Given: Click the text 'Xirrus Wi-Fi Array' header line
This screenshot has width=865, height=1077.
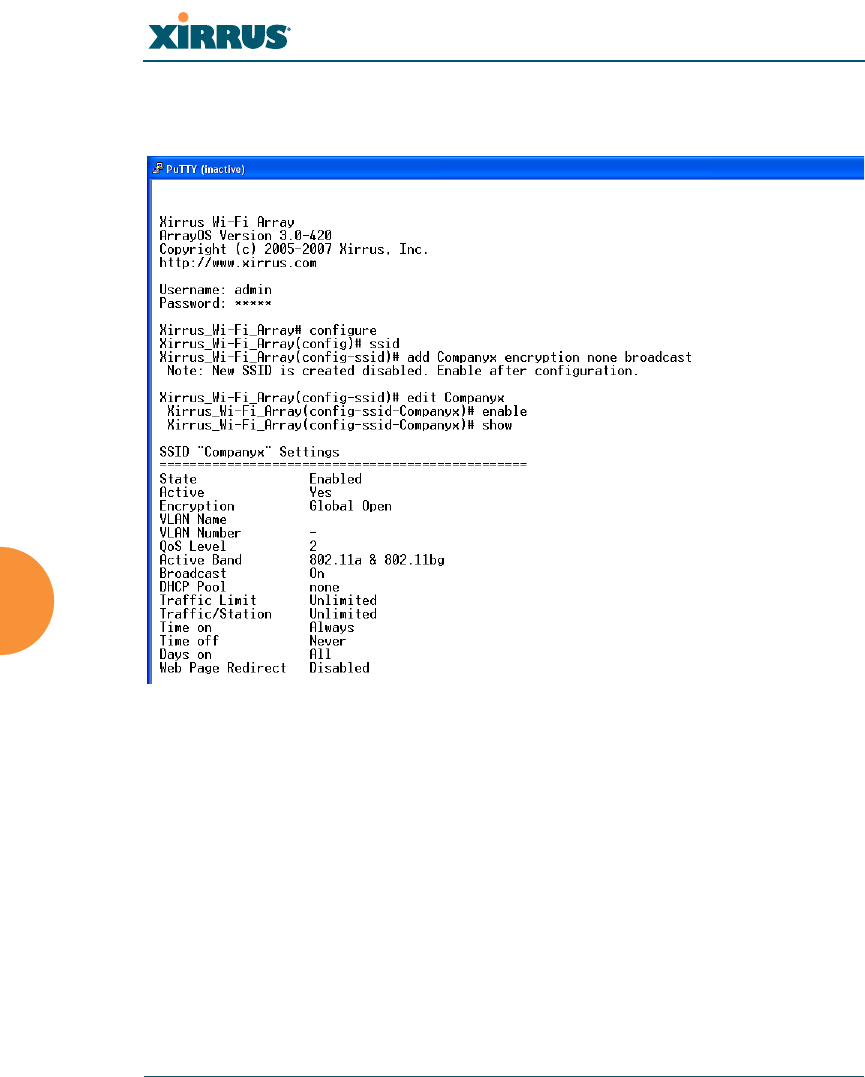Looking at the screenshot, I should (227, 222).
